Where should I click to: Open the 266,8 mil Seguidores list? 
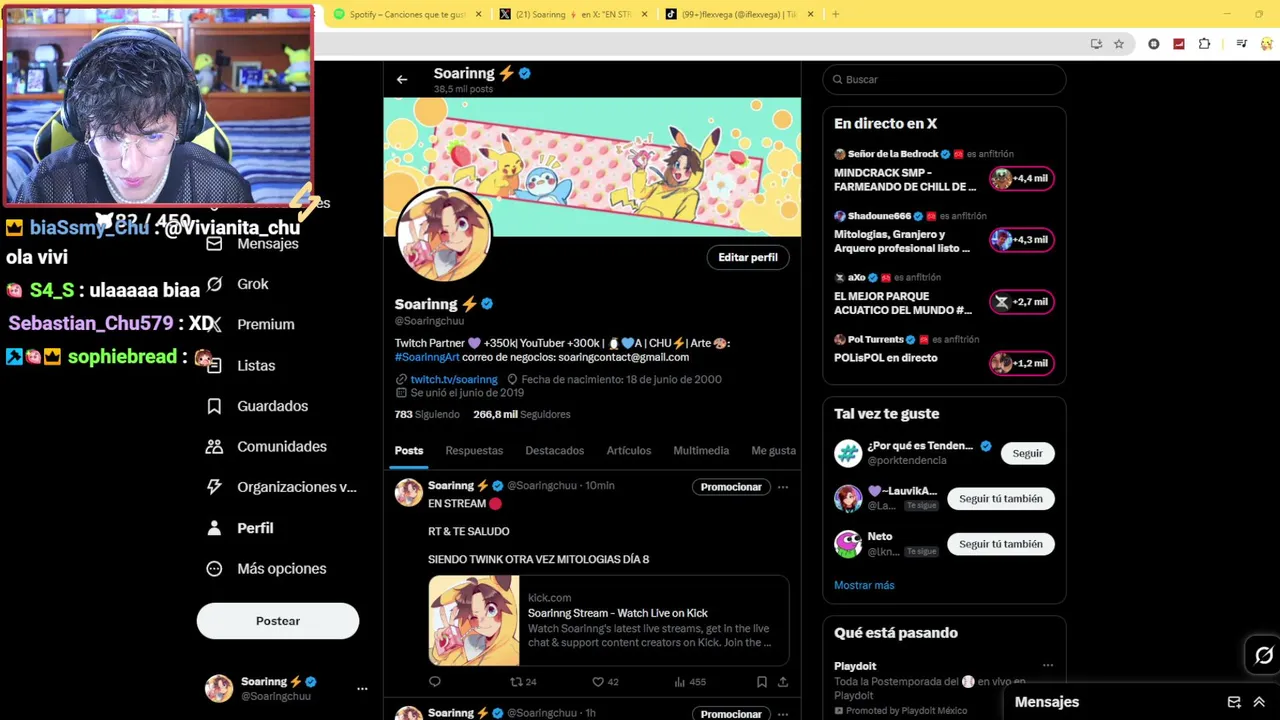coord(521,414)
